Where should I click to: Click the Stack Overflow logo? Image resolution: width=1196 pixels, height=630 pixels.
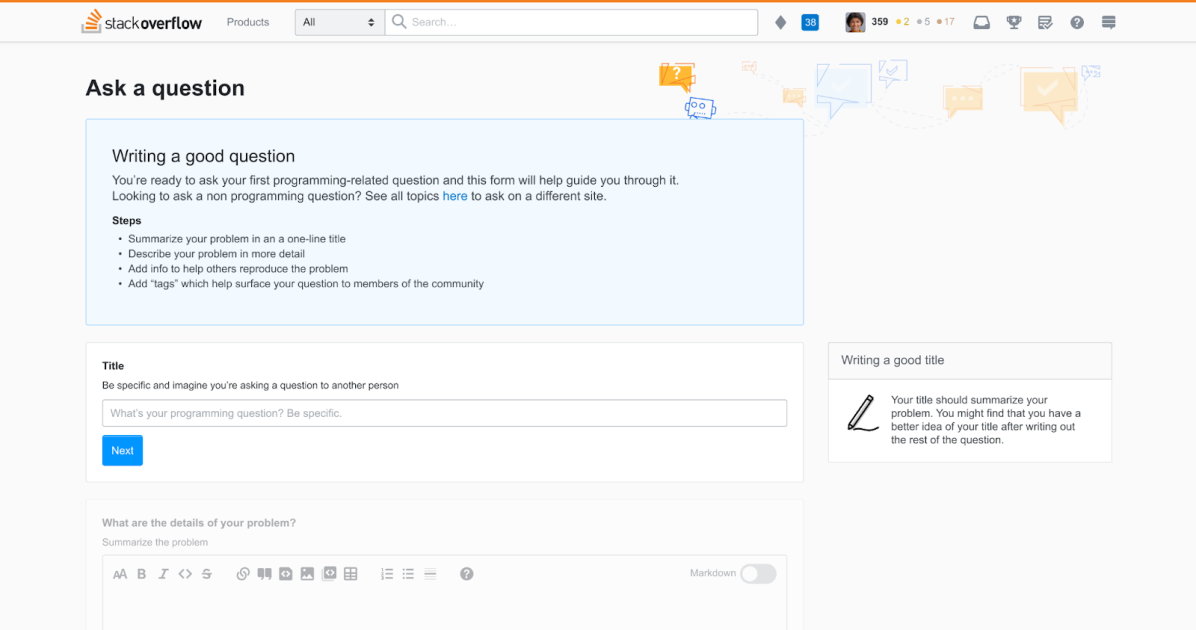(x=142, y=22)
